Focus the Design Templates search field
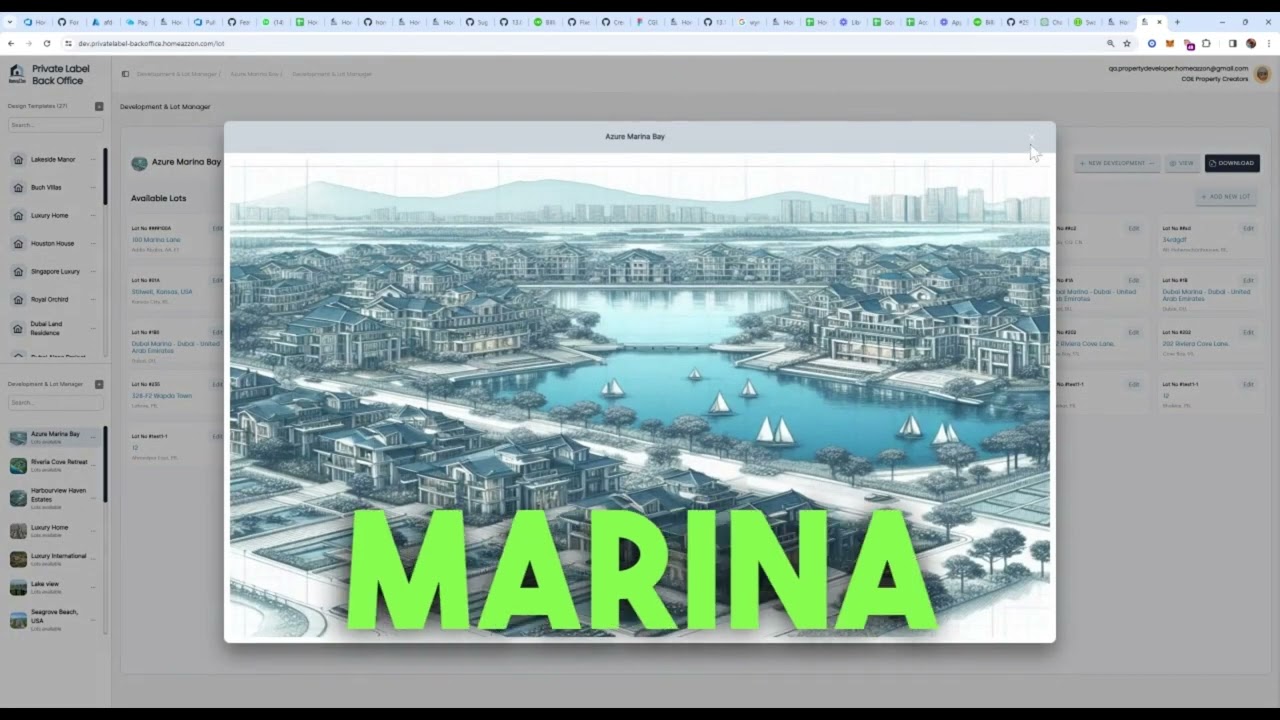 pyautogui.click(x=55, y=125)
